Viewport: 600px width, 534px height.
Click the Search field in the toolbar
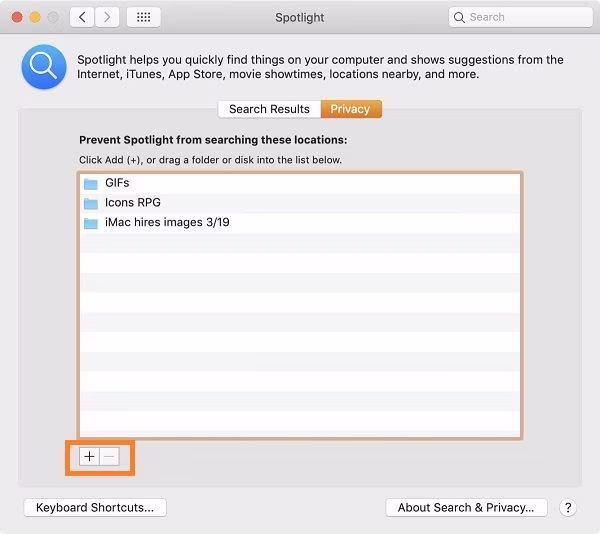click(x=520, y=17)
